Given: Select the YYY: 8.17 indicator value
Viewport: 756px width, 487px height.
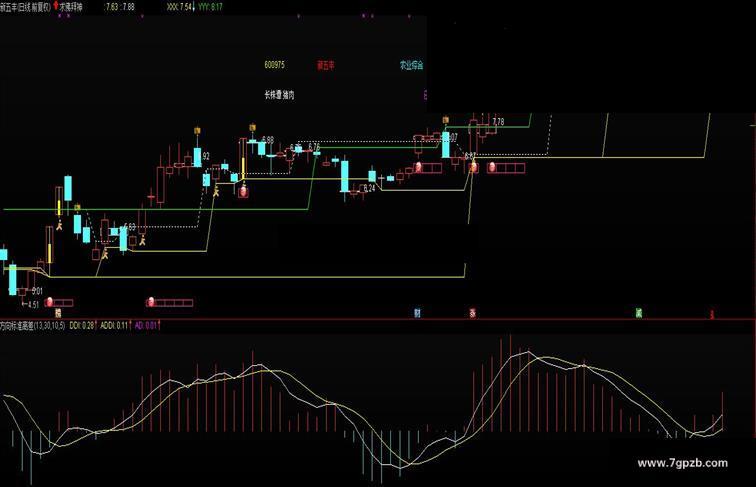Looking at the screenshot, I should point(211,7).
